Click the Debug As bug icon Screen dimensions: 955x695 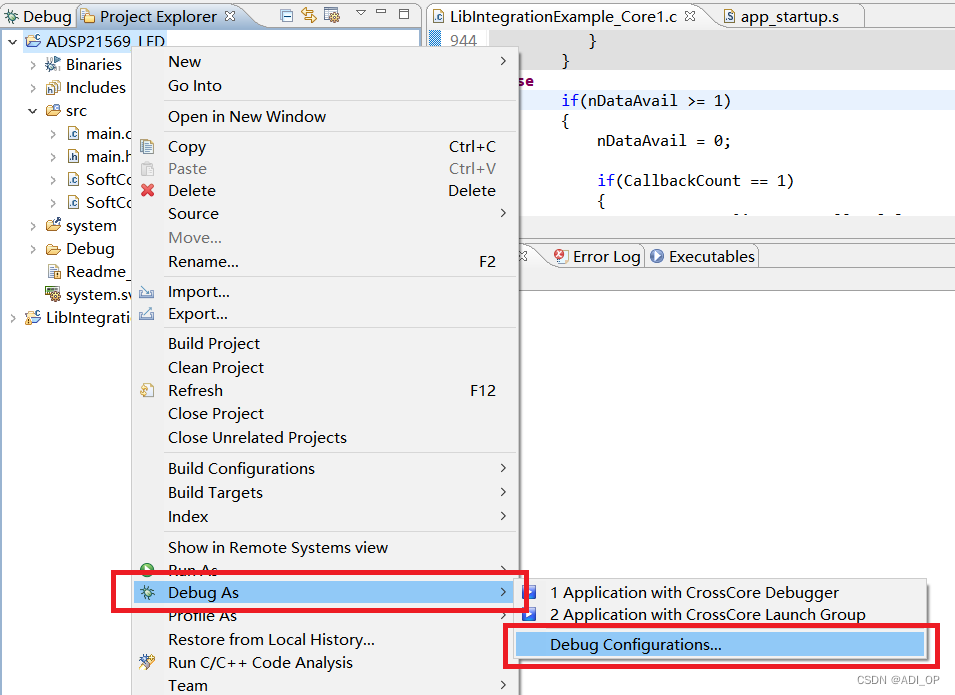pos(147,593)
